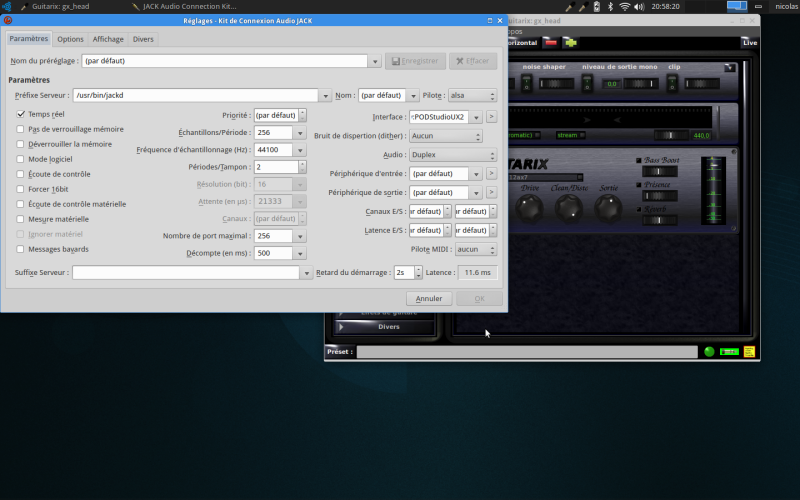Click the green plus button in Guitarix toolbar
800x500 pixels.
(x=570, y=43)
